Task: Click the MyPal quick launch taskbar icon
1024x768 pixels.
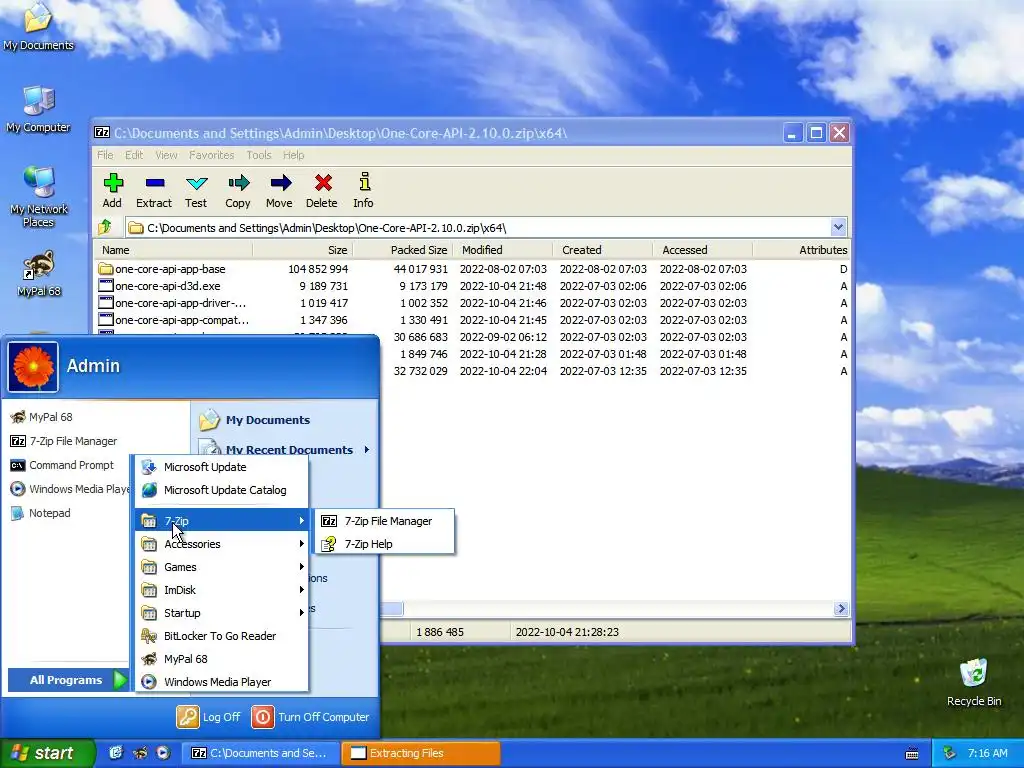Action: point(140,753)
